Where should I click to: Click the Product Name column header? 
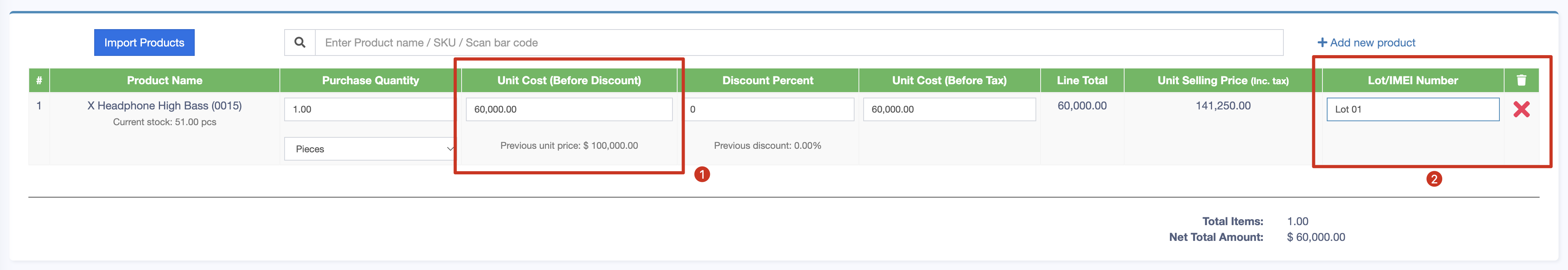click(x=164, y=80)
